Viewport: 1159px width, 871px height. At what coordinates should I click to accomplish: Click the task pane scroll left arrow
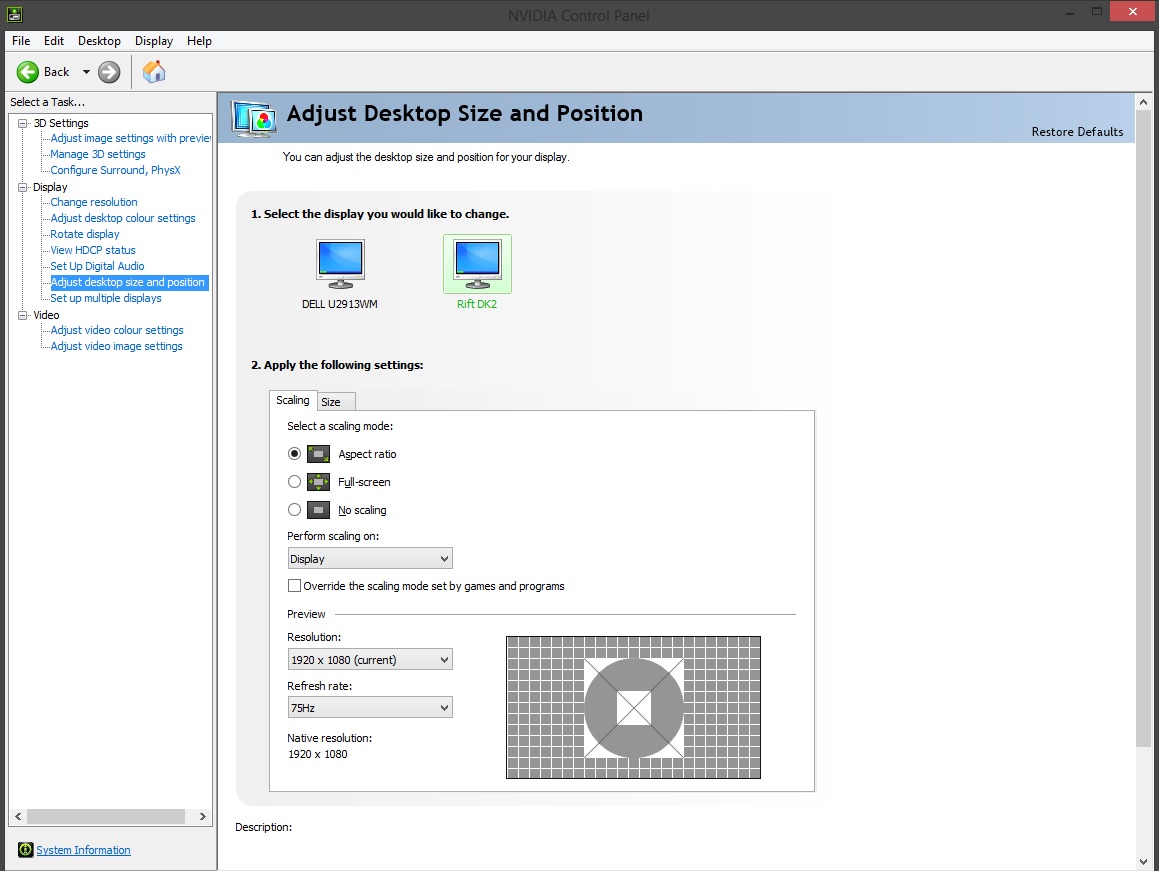click(18, 816)
